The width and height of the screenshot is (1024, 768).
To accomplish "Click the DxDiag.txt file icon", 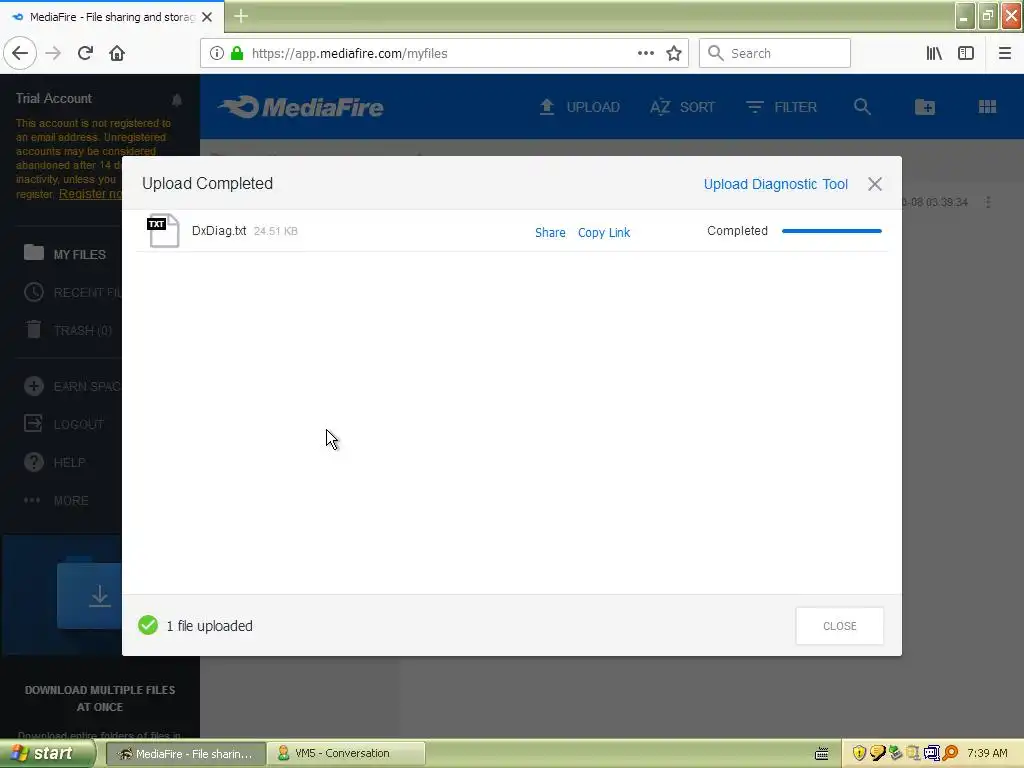I will tap(163, 231).
